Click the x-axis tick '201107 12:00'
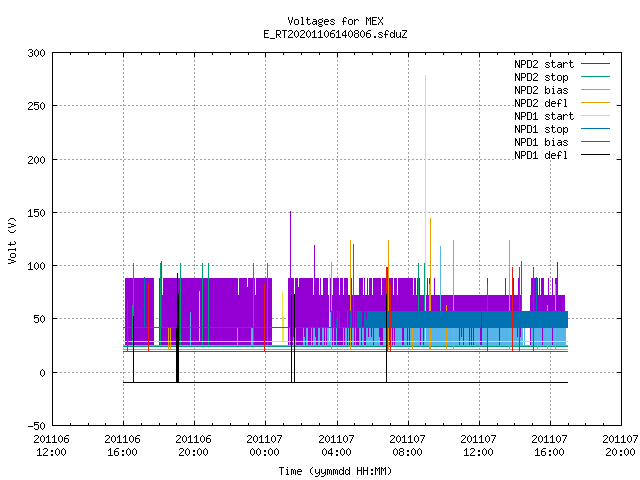640x480 pixels. (479, 446)
